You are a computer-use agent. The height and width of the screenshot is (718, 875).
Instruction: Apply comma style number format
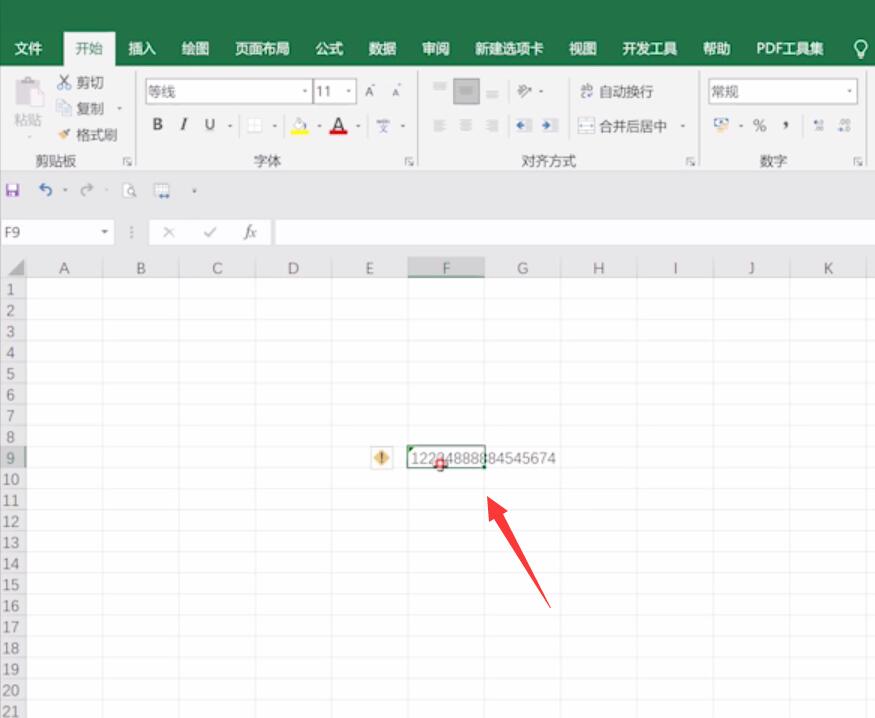[x=785, y=126]
